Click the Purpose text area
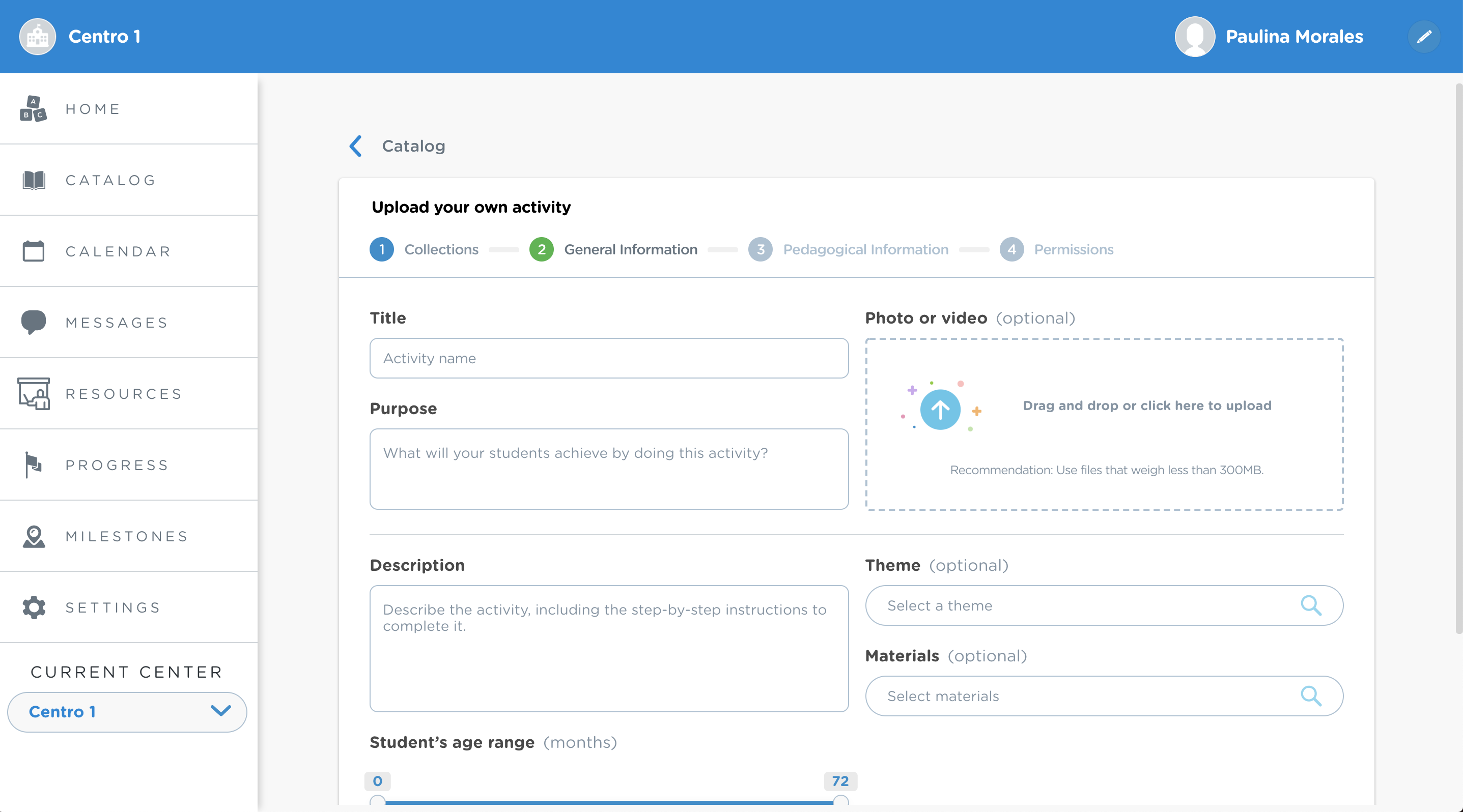This screenshot has height=812, width=1463. [609, 469]
